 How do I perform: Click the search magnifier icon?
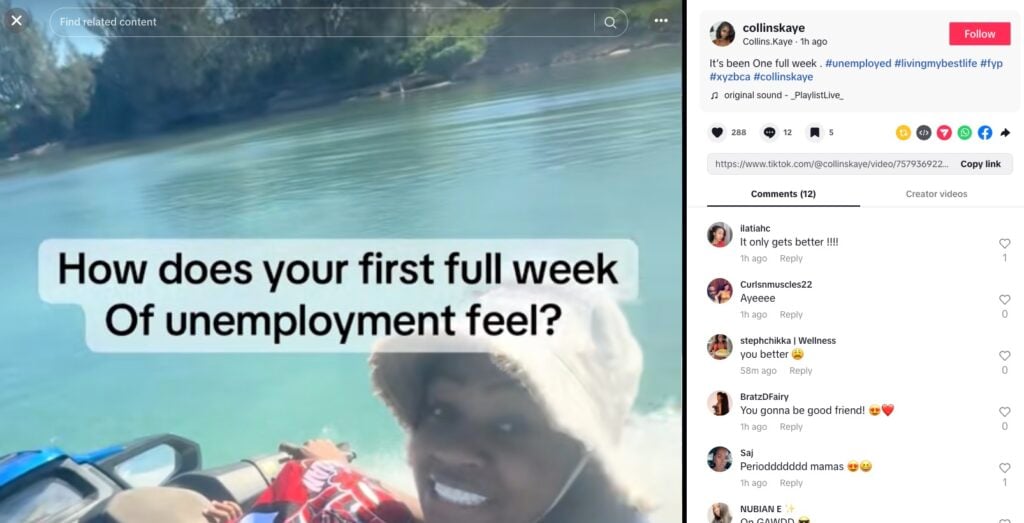[610, 22]
